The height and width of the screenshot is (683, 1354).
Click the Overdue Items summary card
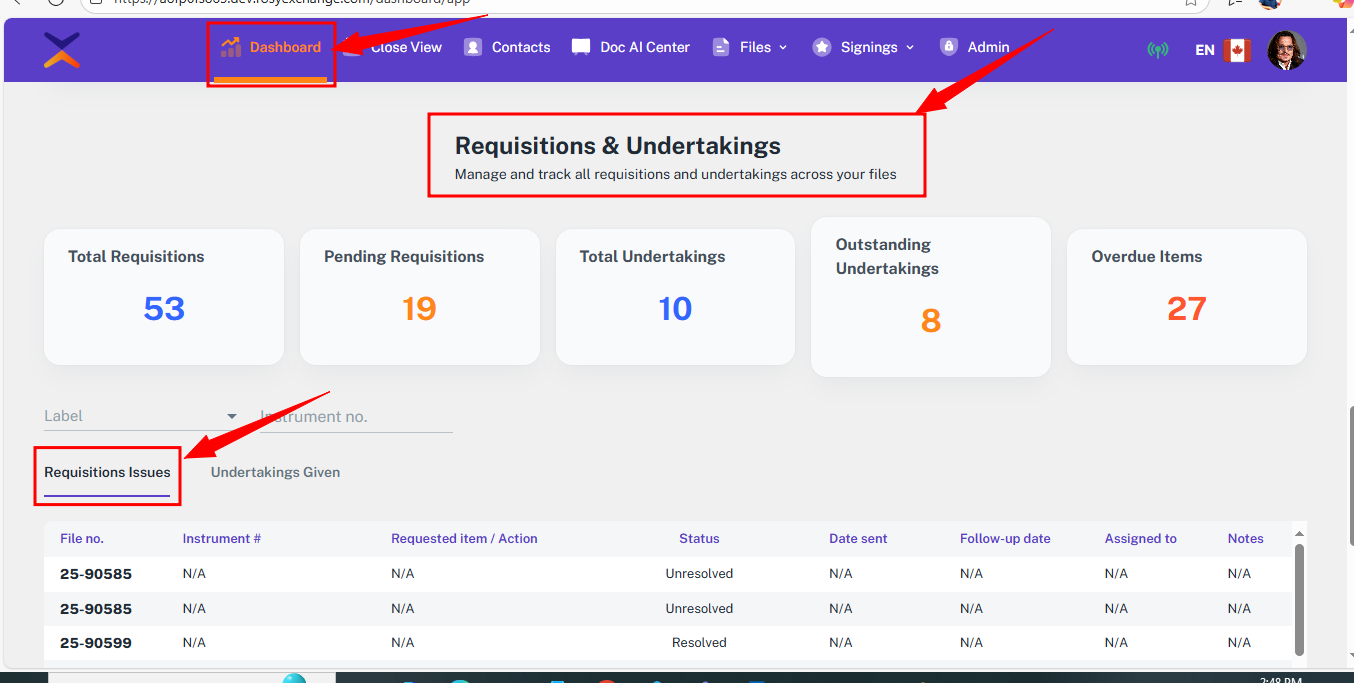point(1186,297)
